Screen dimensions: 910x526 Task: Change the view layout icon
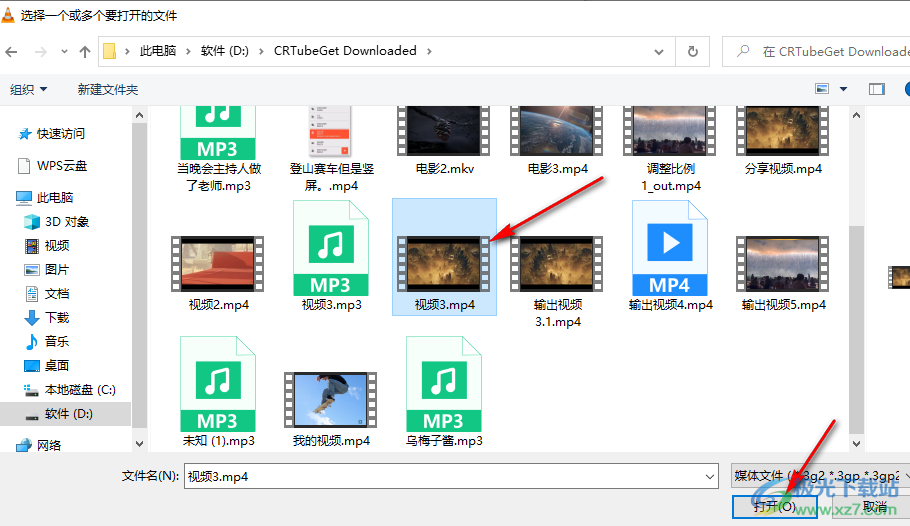822,89
